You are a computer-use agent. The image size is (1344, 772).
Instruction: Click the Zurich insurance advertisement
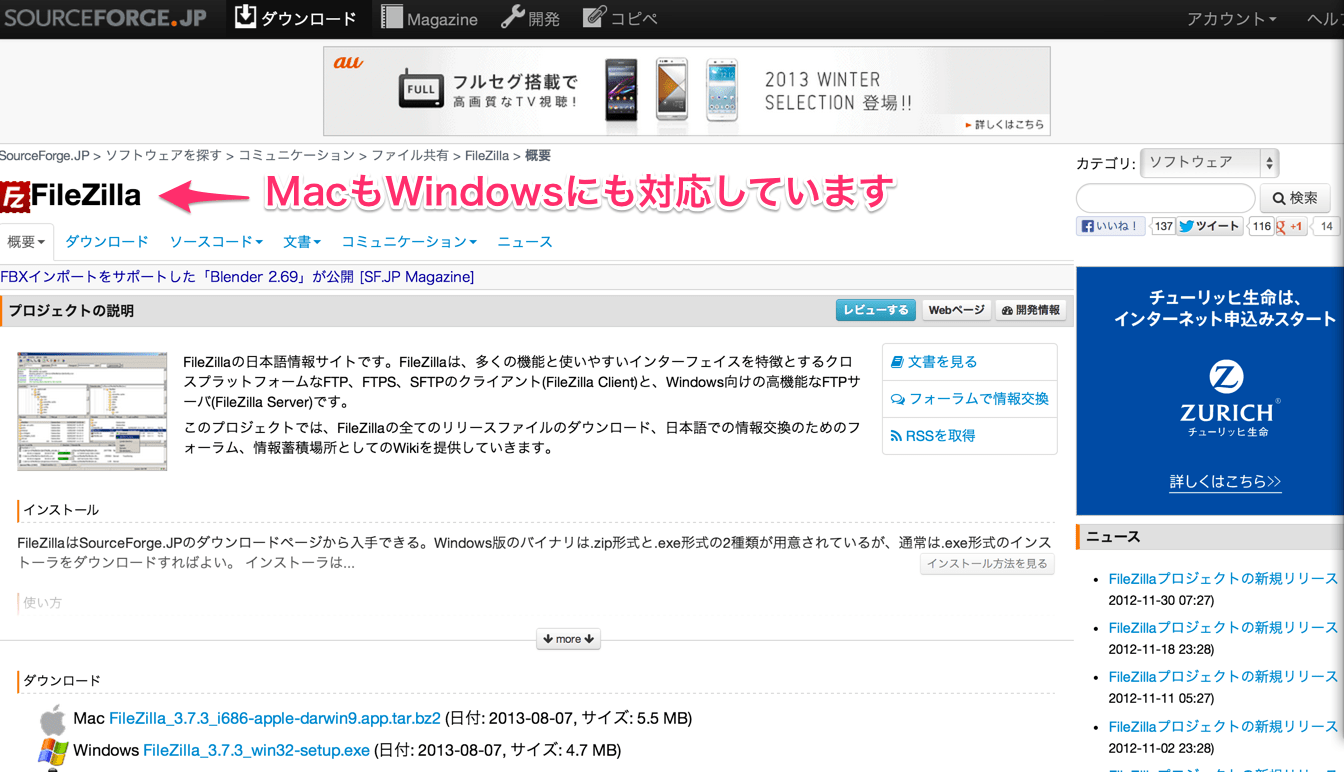1210,390
